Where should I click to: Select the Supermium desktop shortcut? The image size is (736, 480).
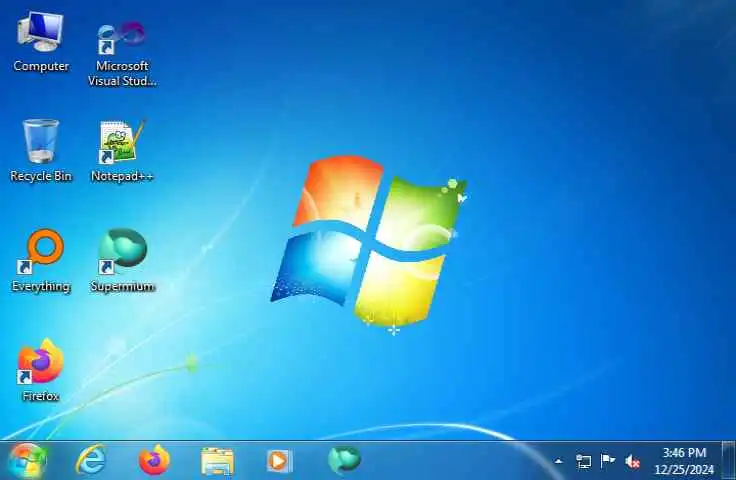[123, 261]
